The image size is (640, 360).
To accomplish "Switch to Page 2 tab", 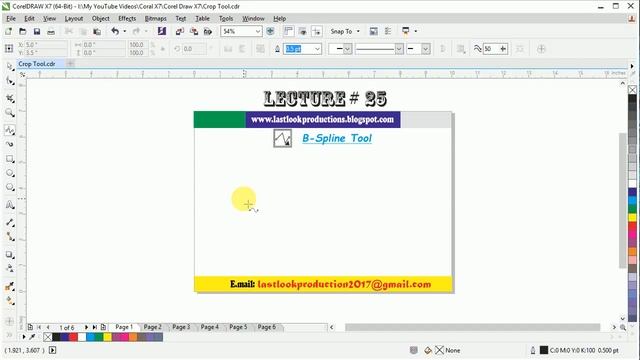I will [x=153, y=327].
